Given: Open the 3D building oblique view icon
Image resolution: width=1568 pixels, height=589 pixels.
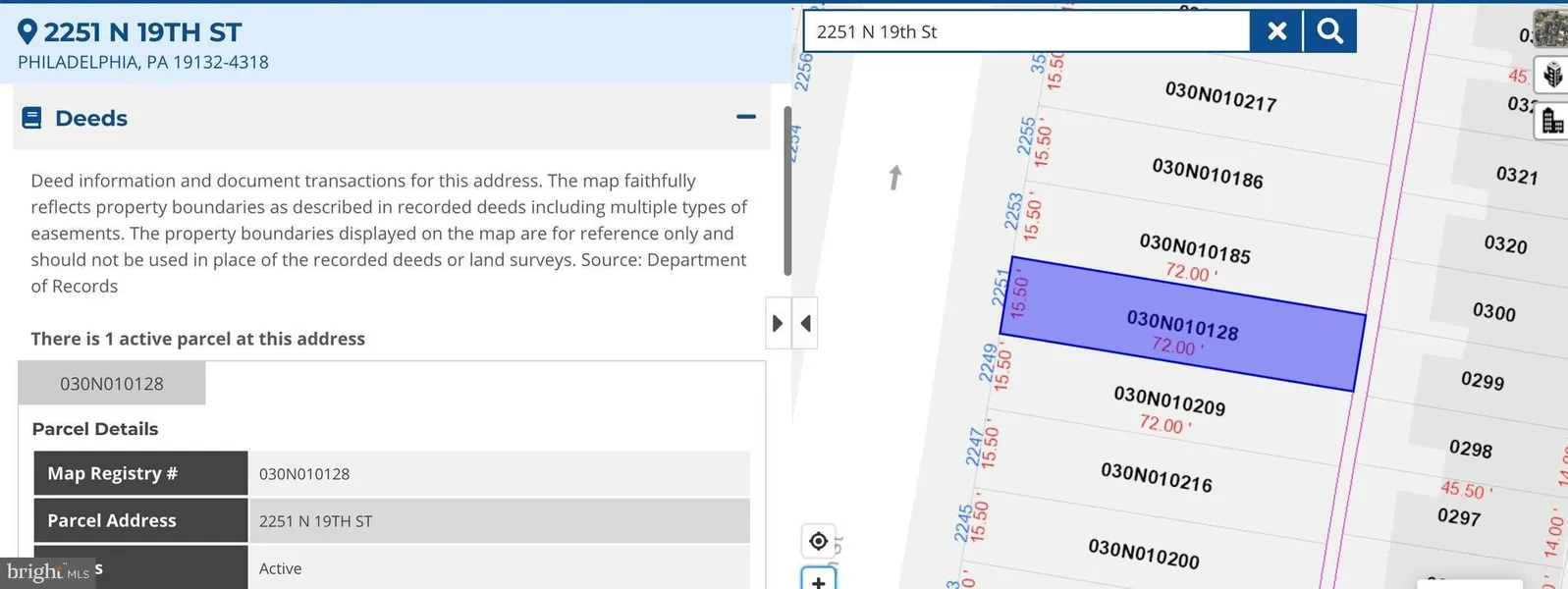Looking at the screenshot, I should click(x=1552, y=75).
